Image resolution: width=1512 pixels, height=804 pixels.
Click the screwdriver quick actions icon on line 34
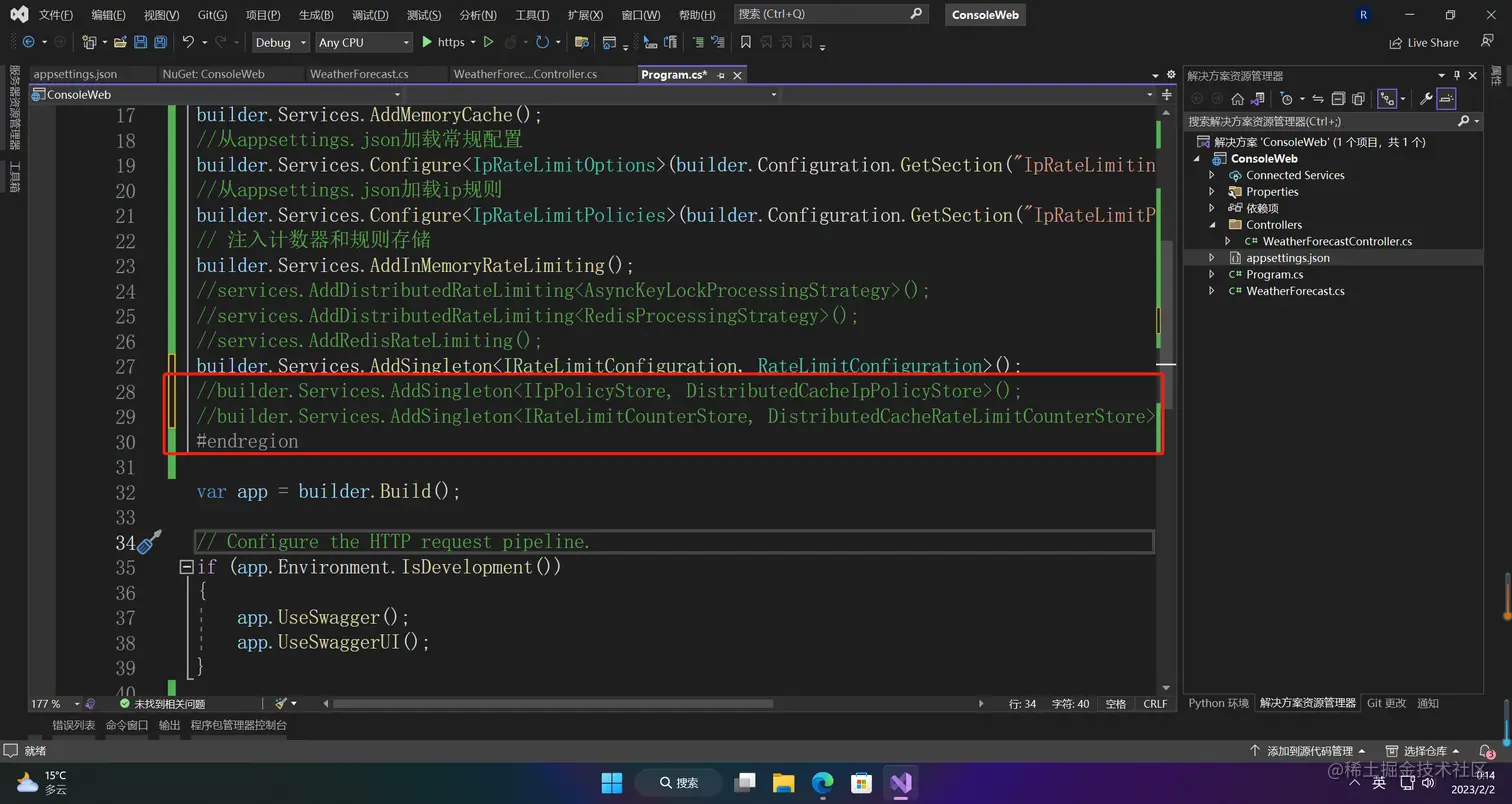(150, 542)
